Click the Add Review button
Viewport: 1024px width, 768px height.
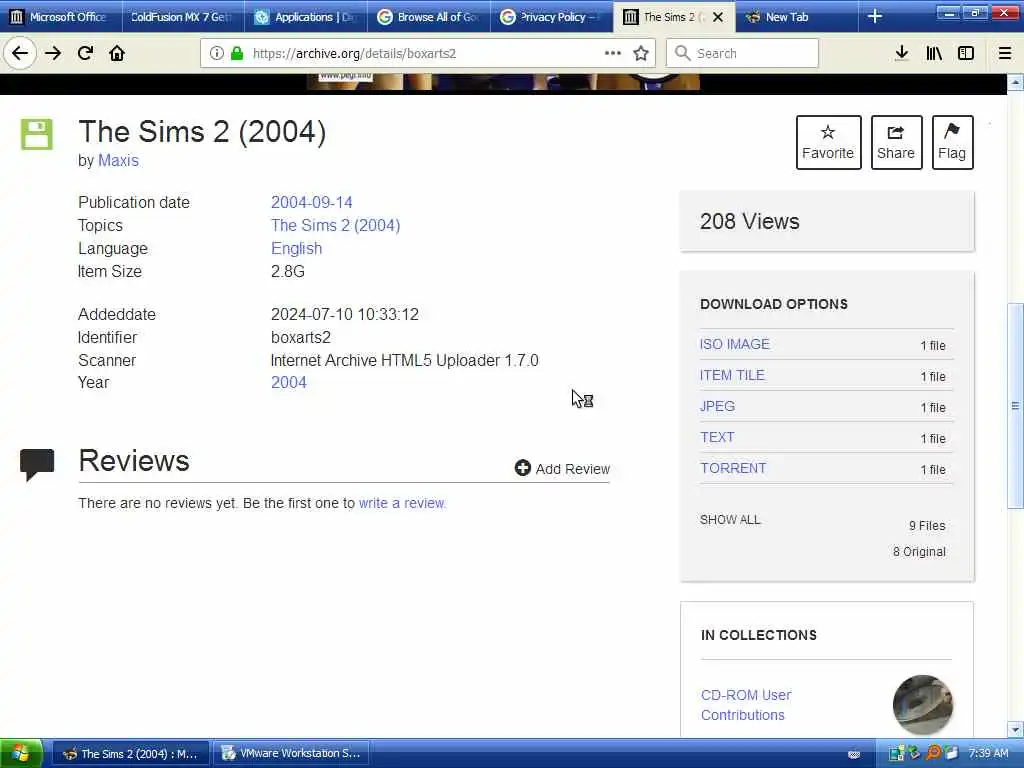562,468
